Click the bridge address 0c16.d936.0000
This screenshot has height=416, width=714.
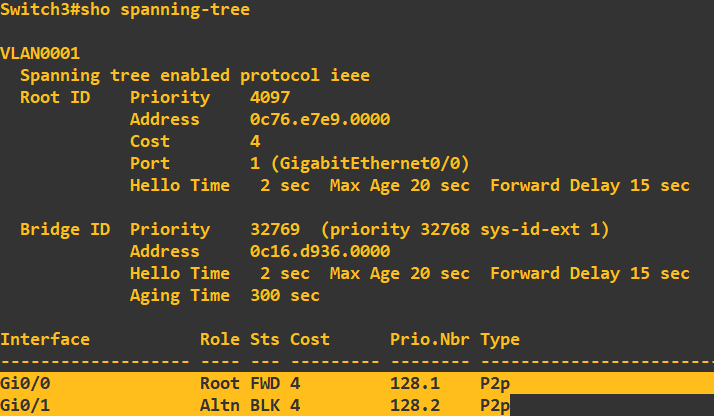319,251
